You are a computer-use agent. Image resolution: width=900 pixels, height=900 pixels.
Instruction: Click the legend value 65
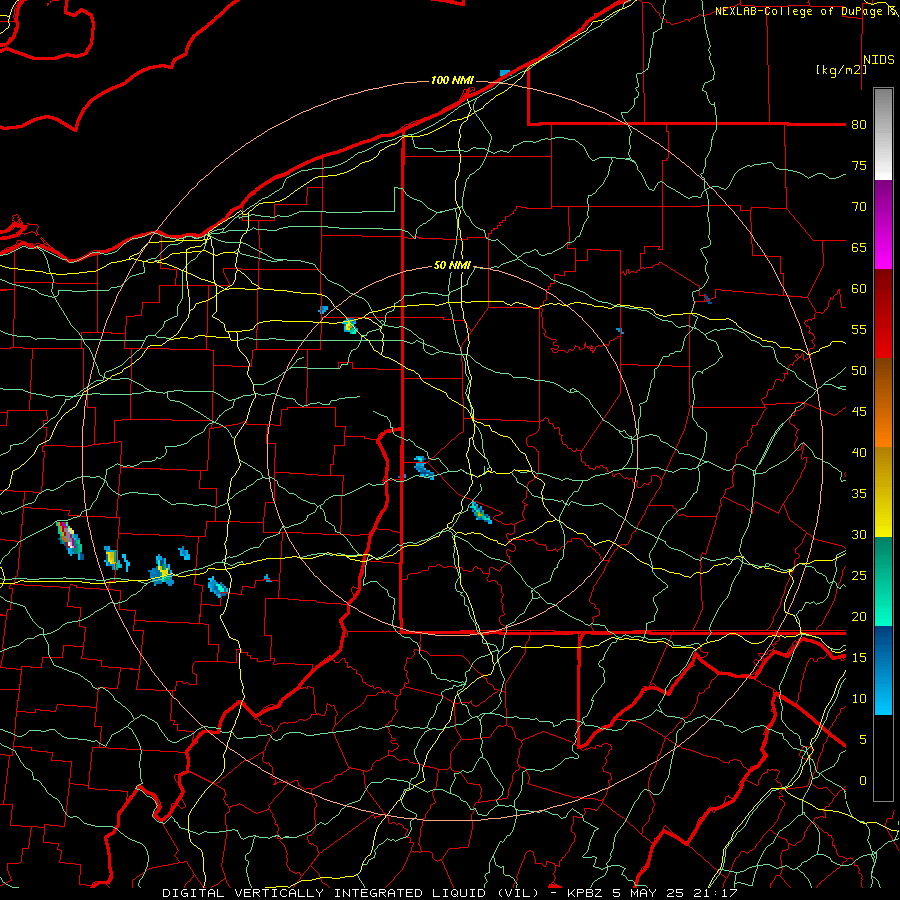tap(859, 247)
